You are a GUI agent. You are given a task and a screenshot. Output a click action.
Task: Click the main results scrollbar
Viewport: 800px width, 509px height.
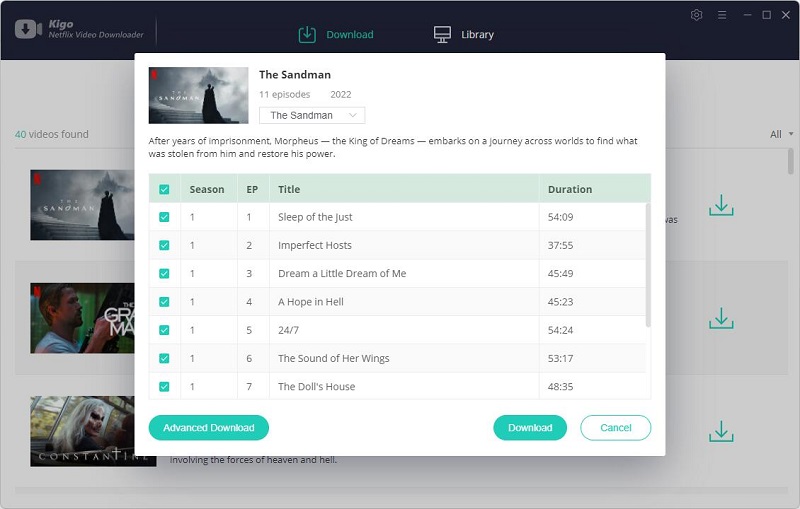point(790,162)
